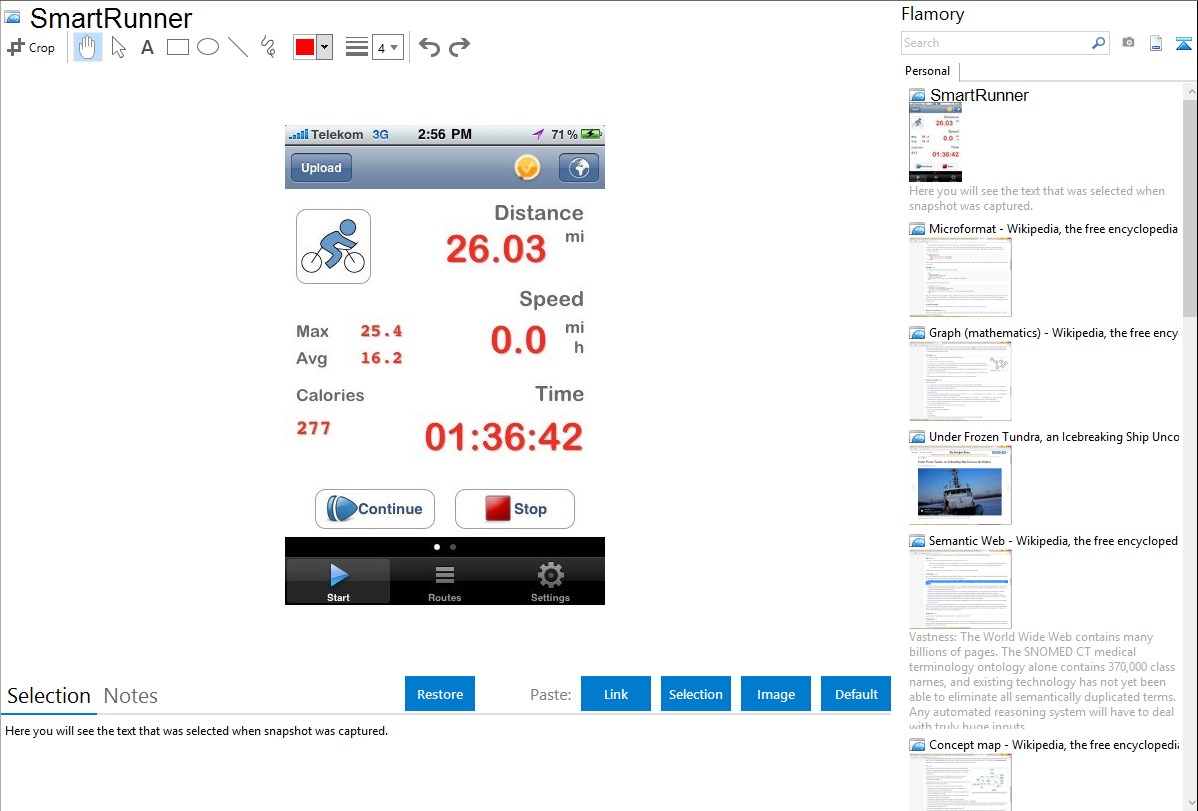Click the Restore button
The image size is (1198, 811).
click(440, 694)
